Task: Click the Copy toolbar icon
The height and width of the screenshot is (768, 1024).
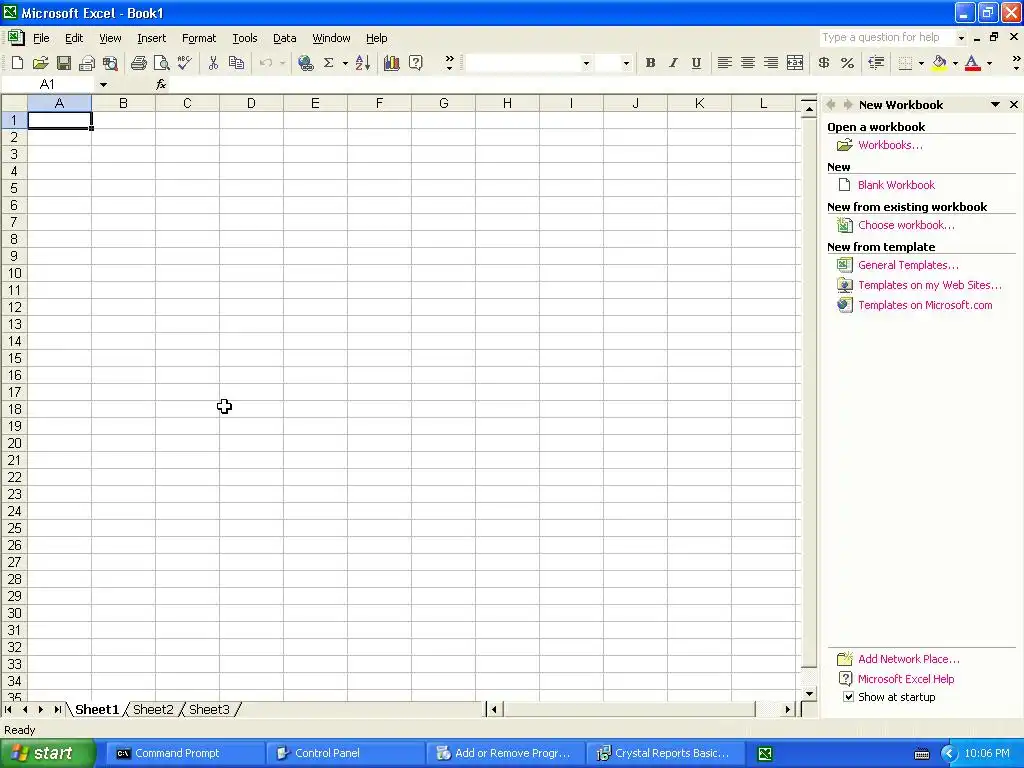Action: point(236,63)
